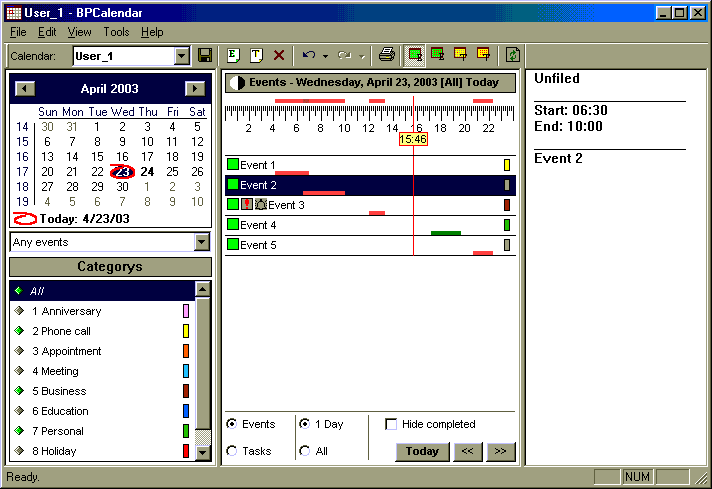This screenshot has width=712, height=489.
Task: Open the Any events filter dropdown
Action: [x=202, y=242]
